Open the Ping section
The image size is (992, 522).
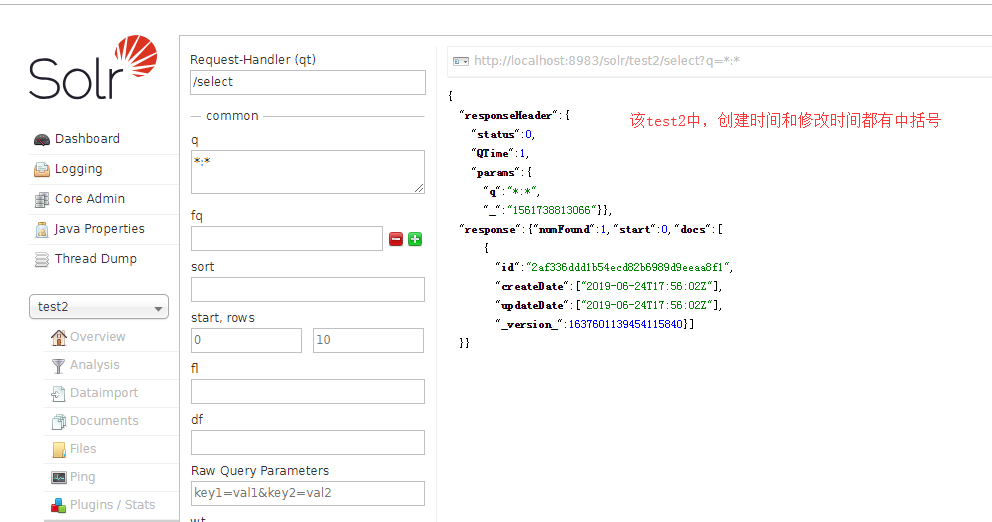82,476
